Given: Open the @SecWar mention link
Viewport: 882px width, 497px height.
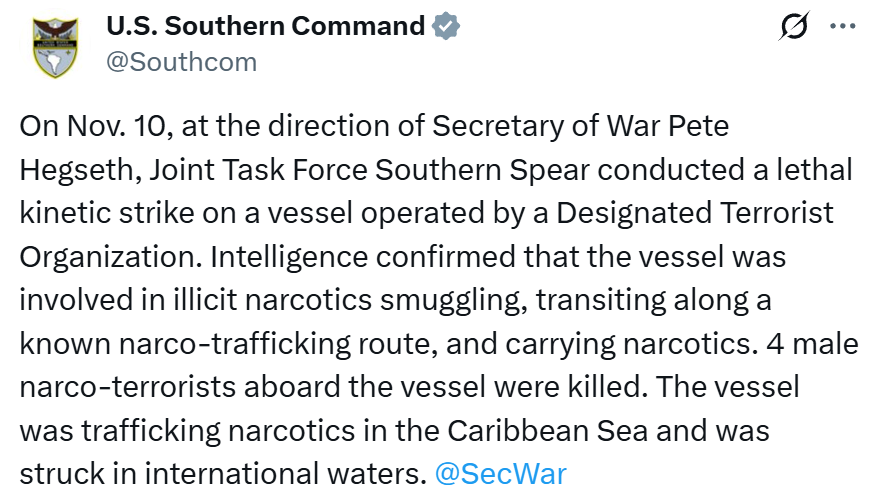Looking at the screenshot, I should pyautogui.click(x=501, y=473).
